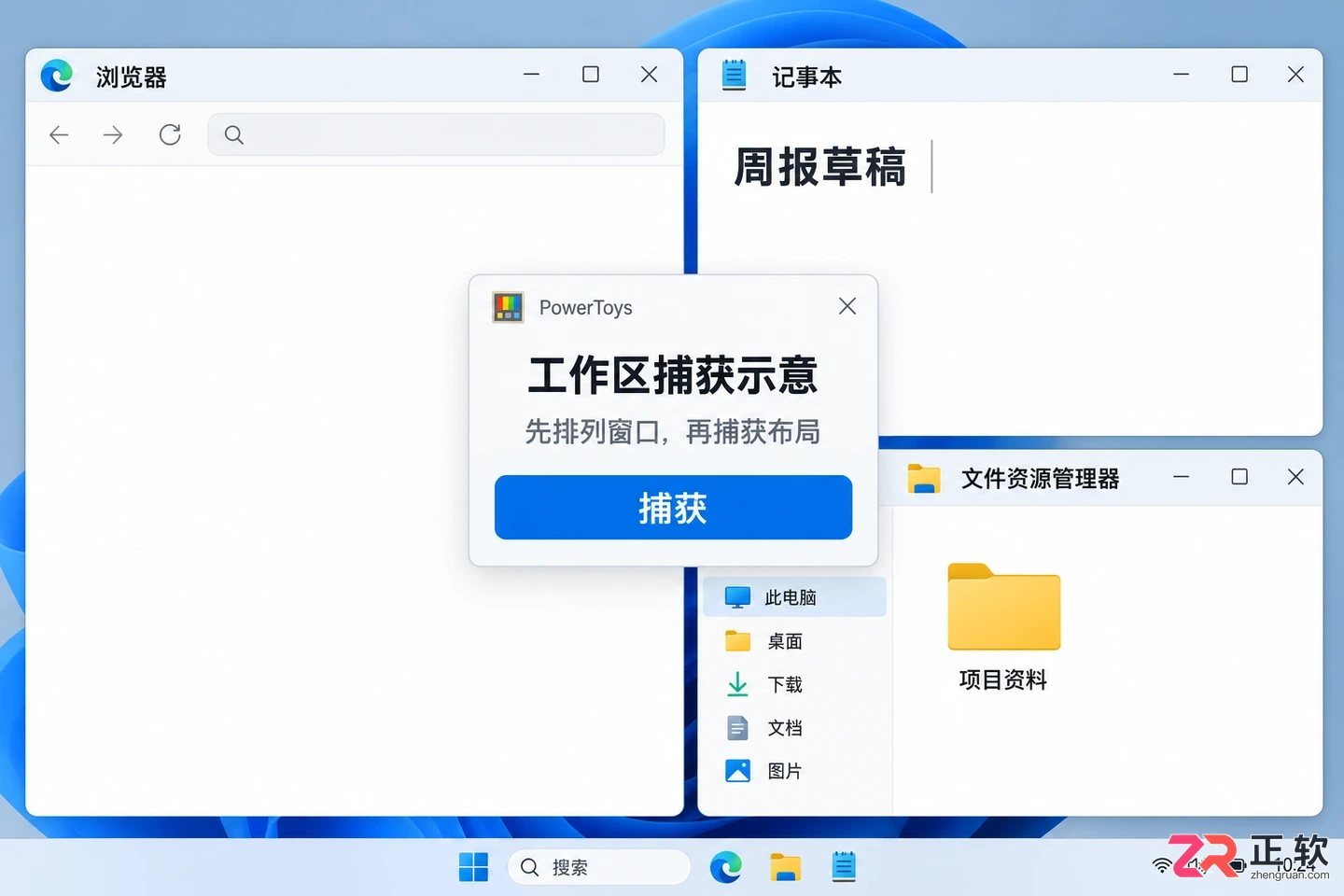
Task: Close the PowerToys dialog
Action: click(x=847, y=306)
